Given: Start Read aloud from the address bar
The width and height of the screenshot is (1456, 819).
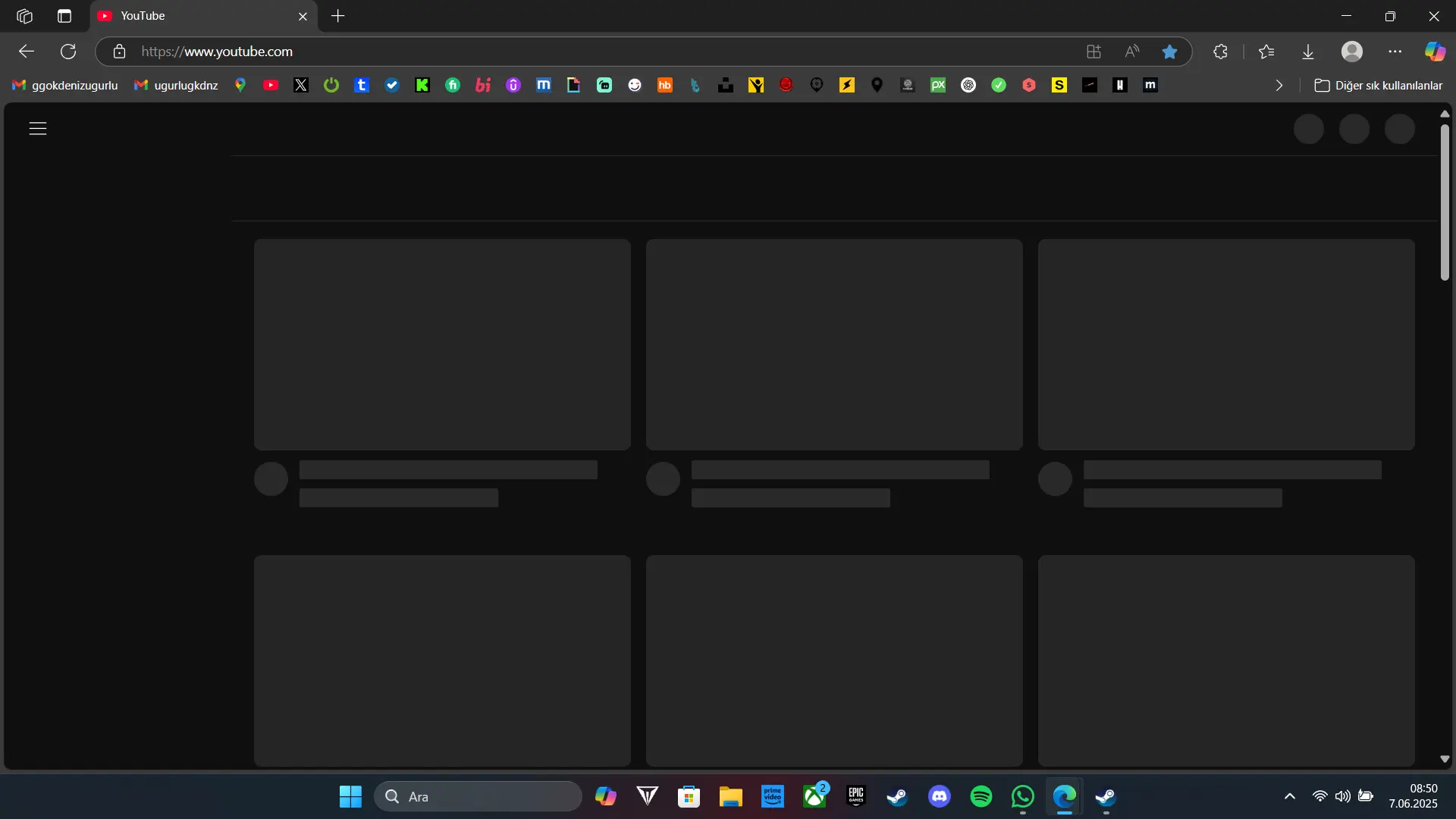Looking at the screenshot, I should coord(1132,52).
